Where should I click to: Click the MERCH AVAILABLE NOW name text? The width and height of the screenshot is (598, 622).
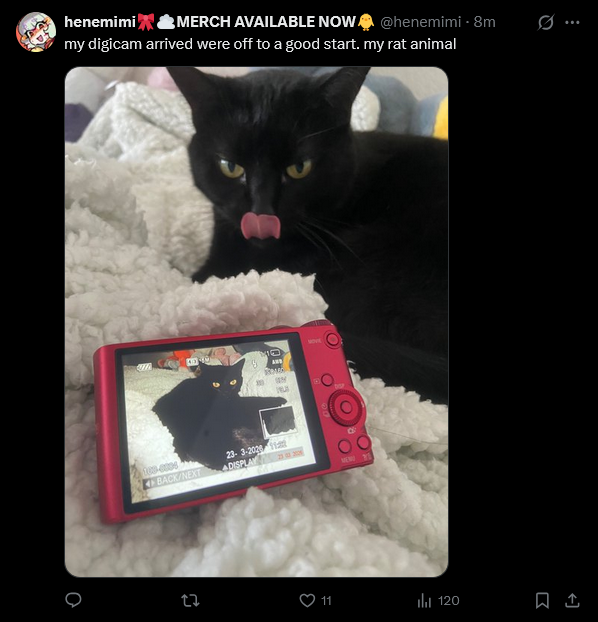(x=266, y=22)
